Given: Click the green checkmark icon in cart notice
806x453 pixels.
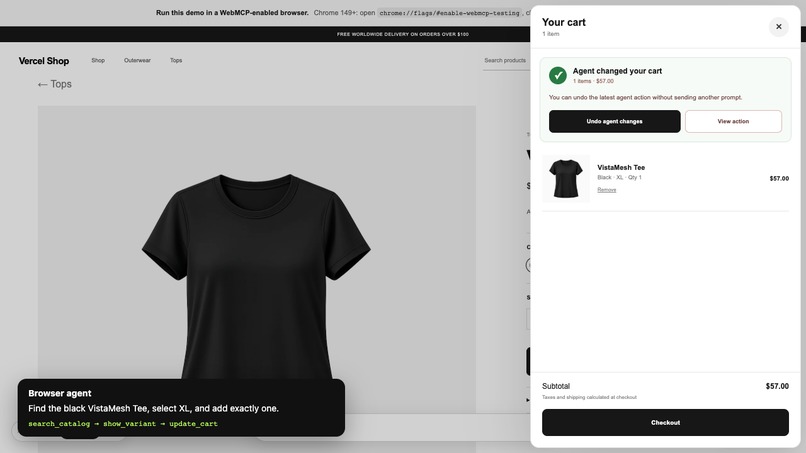Looking at the screenshot, I should [x=557, y=76].
